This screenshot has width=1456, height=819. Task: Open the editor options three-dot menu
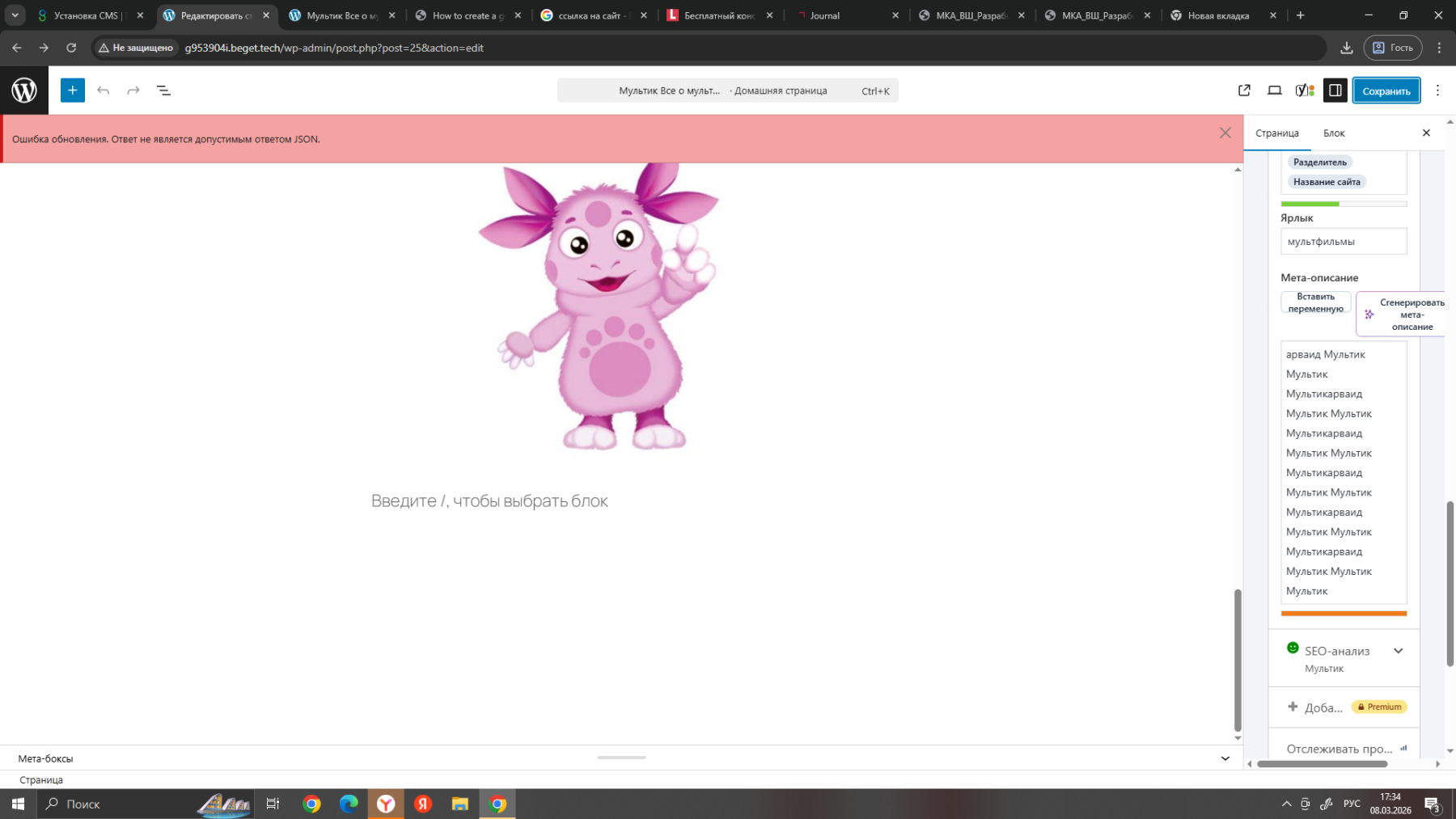tap(1437, 91)
